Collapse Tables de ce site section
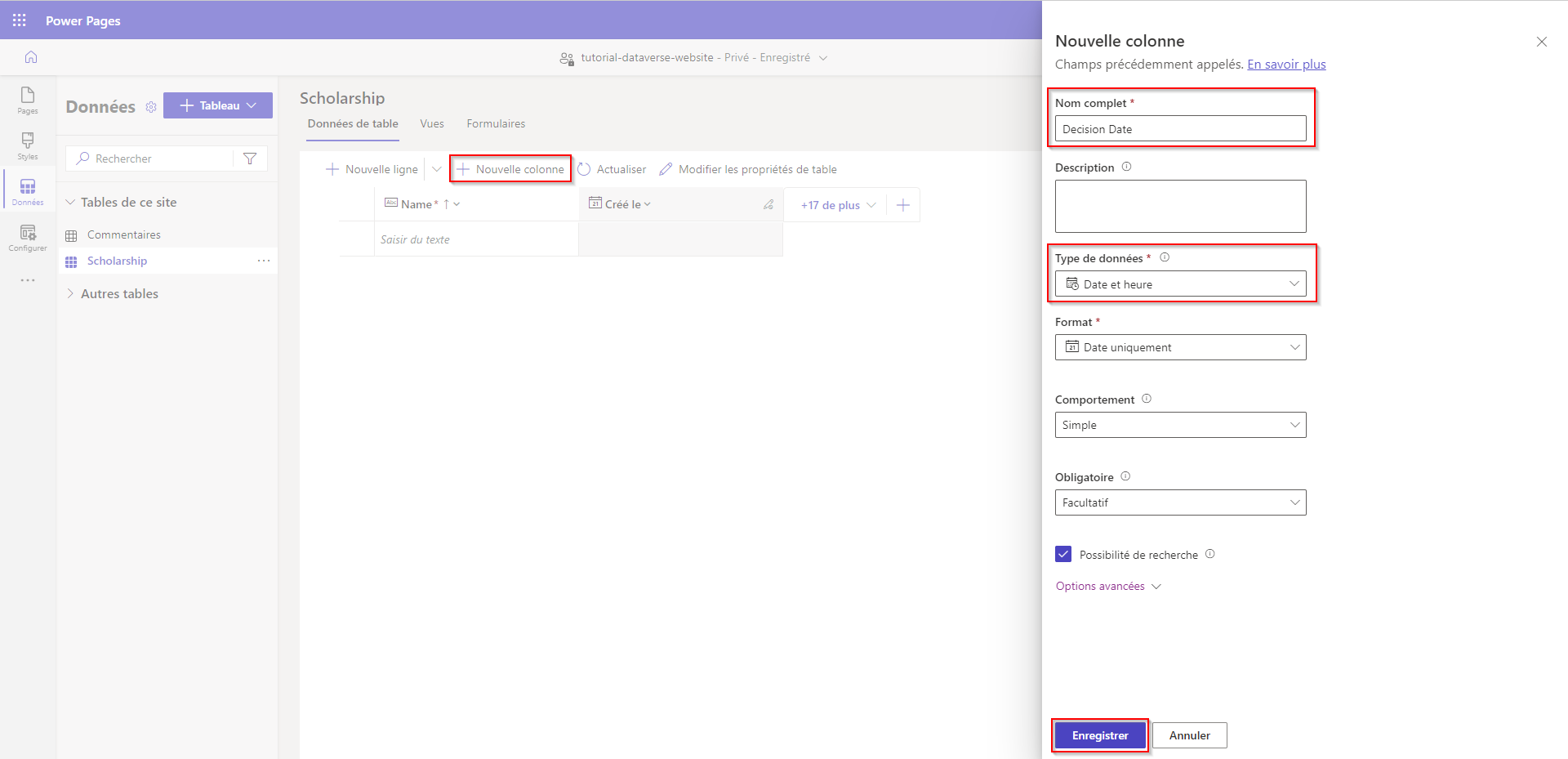Image resolution: width=1568 pixels, height=759 pixels. [70, 202]
